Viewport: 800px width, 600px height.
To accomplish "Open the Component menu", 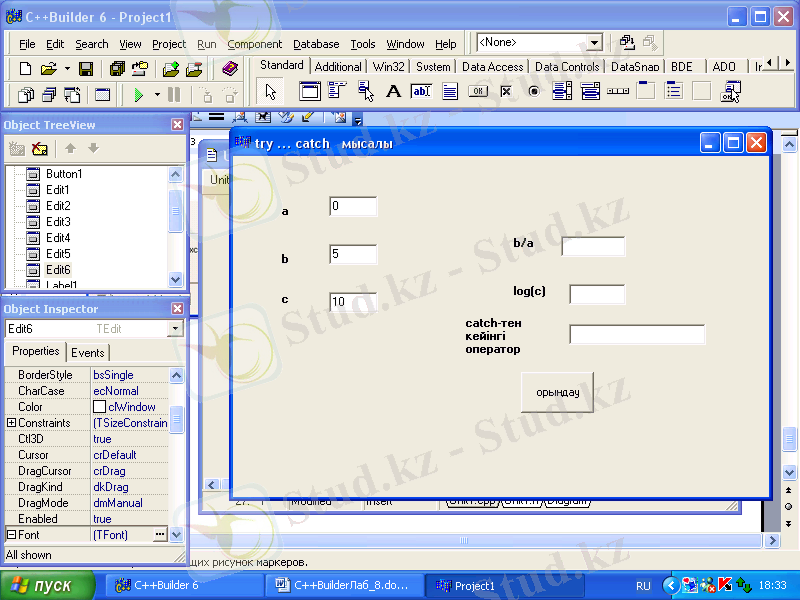I will tap(254, 44).
